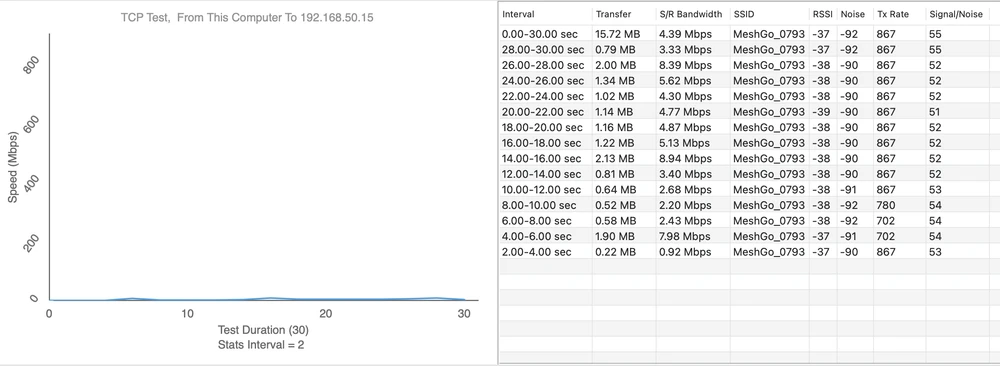1000x366 pixels.
Task: Select the 0.00-30.00 sec summary row
Action: tap(749, 34)
